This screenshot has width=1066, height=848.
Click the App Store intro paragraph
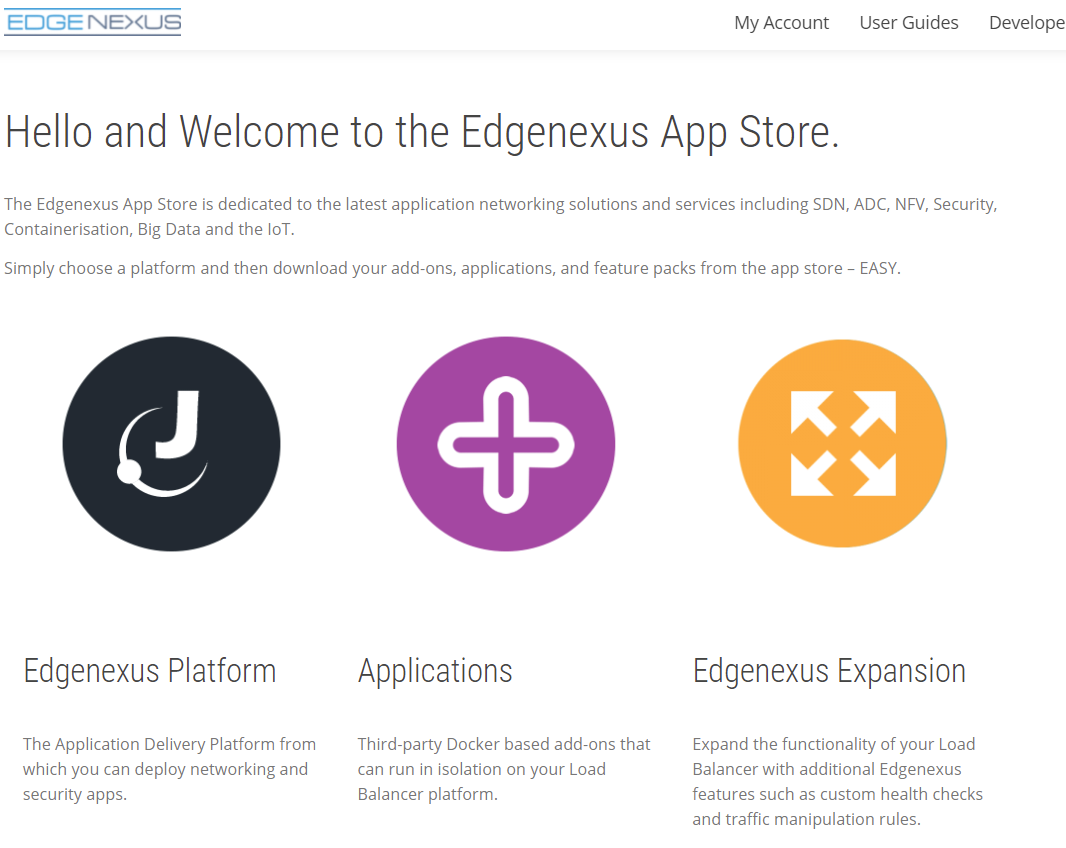pyautogui.click(x=500, y=216)
